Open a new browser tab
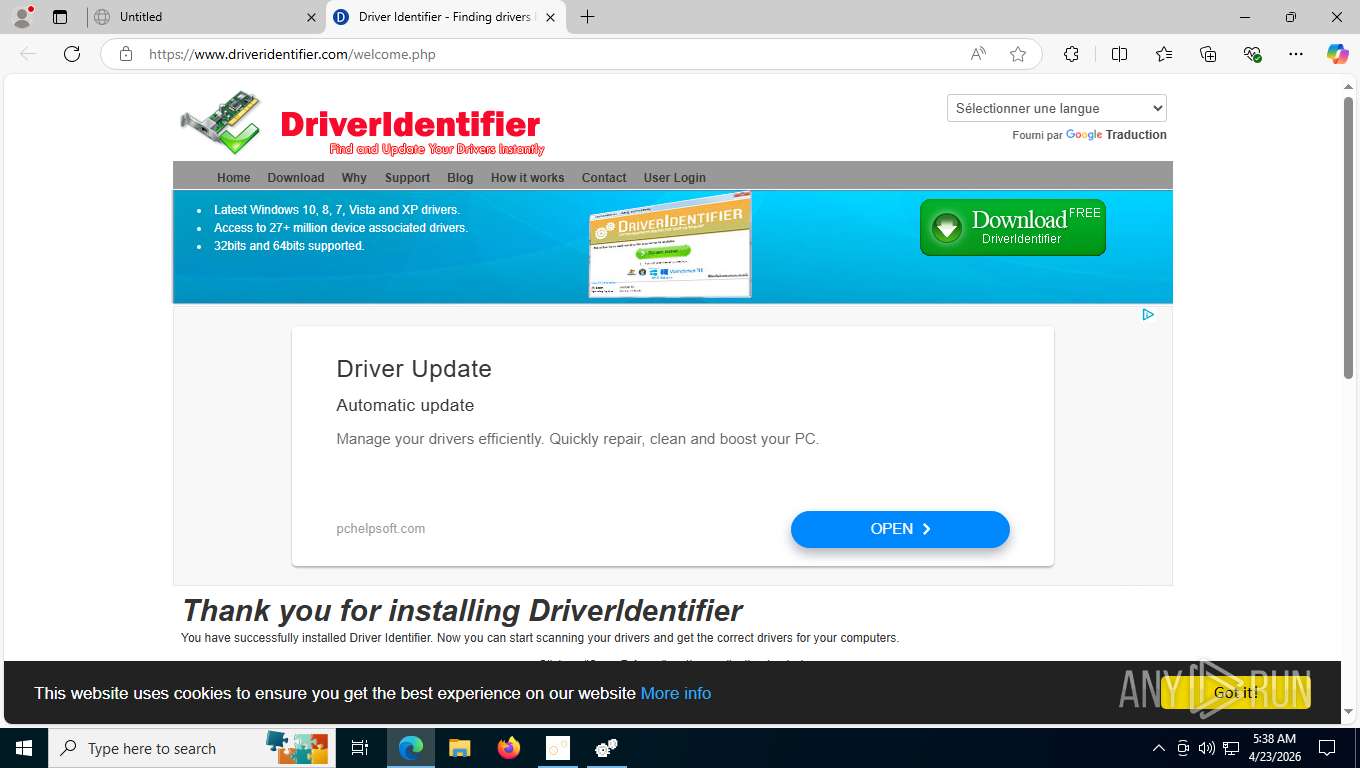The width and height of the screenshot is (1360, 768). 587,17
